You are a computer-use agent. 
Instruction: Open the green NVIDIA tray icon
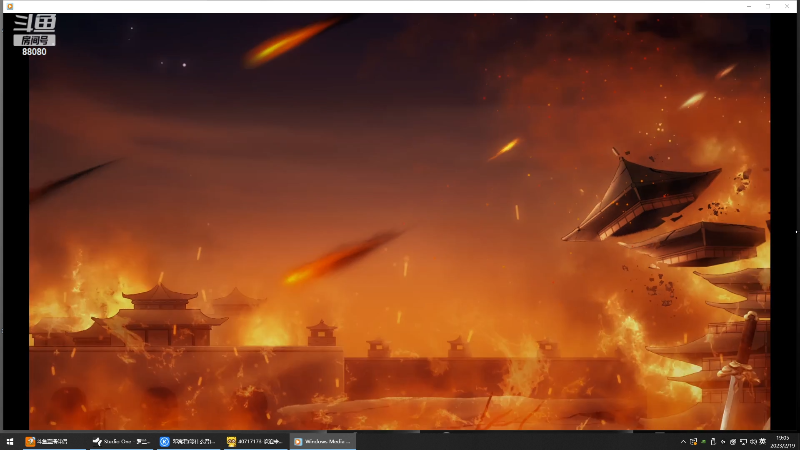click(x=704, y=442)
